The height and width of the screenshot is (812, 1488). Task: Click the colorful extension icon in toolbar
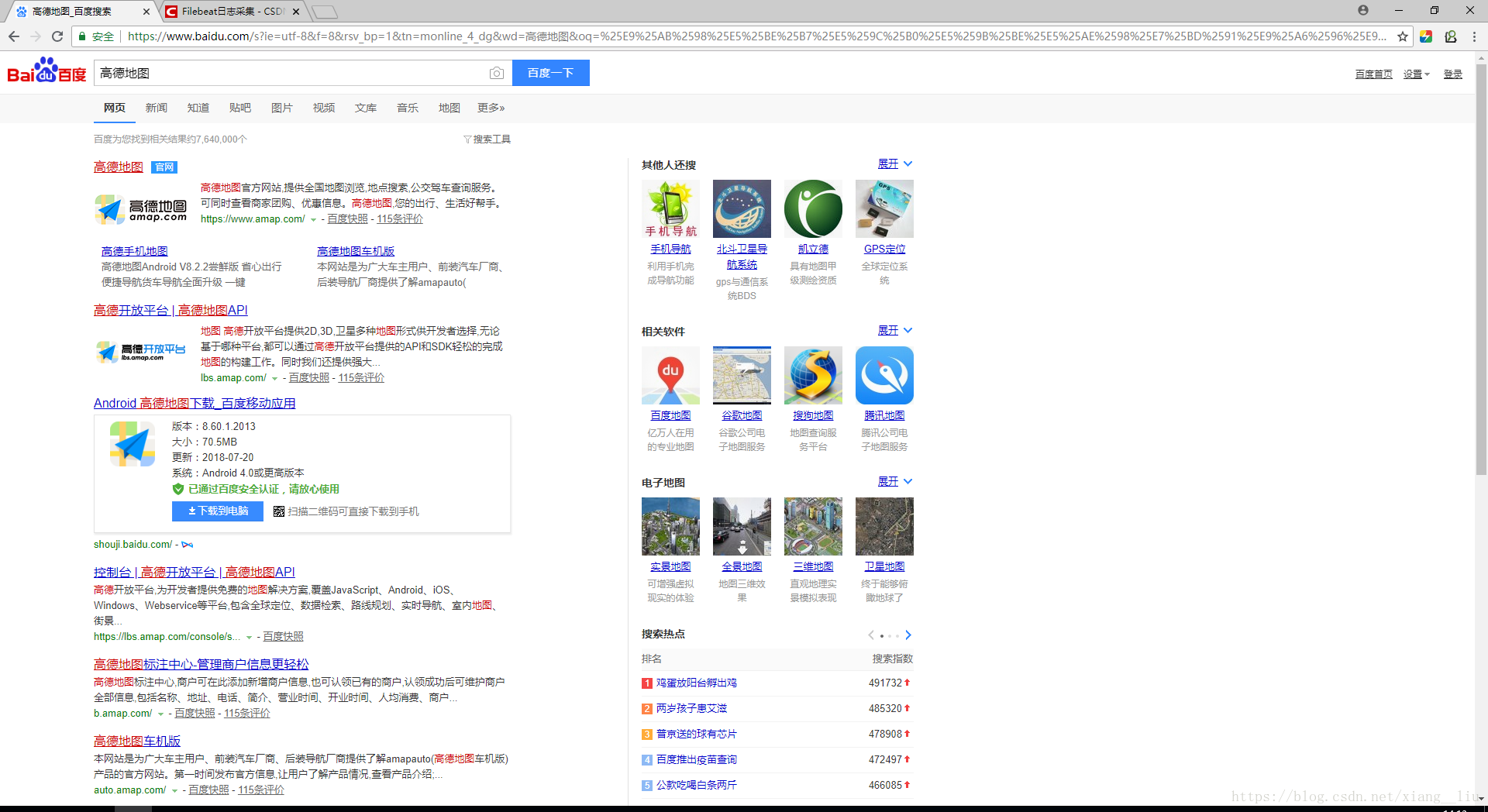pyautogui.click(x=1426, y=36)
